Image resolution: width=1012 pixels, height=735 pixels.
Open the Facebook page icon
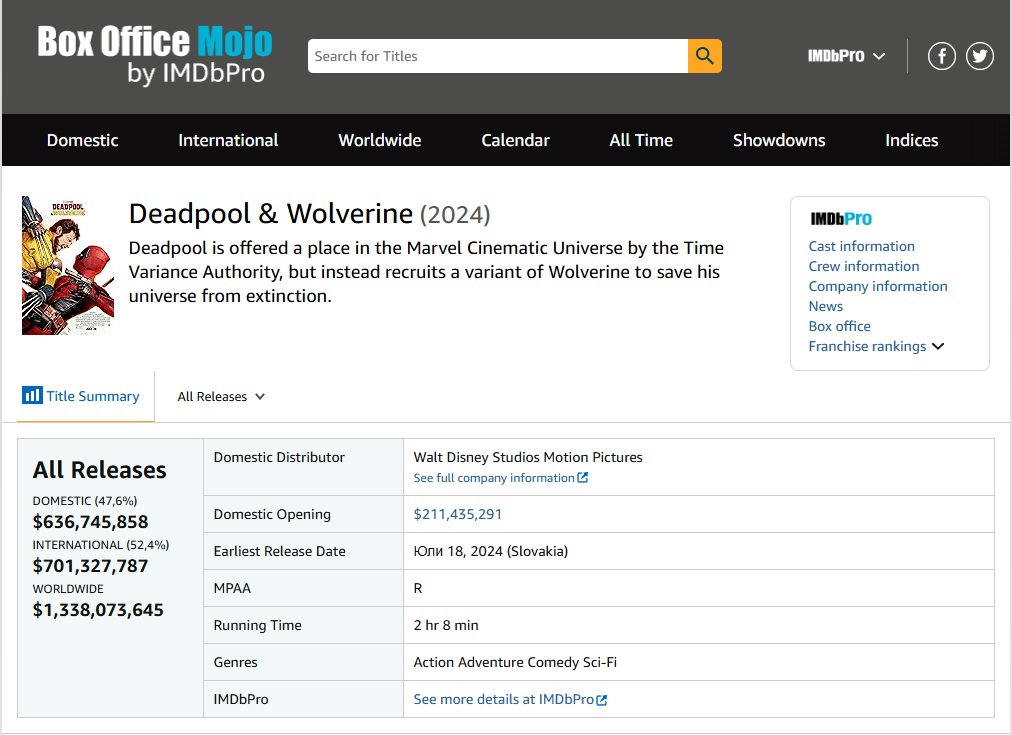tap(942, 56)
